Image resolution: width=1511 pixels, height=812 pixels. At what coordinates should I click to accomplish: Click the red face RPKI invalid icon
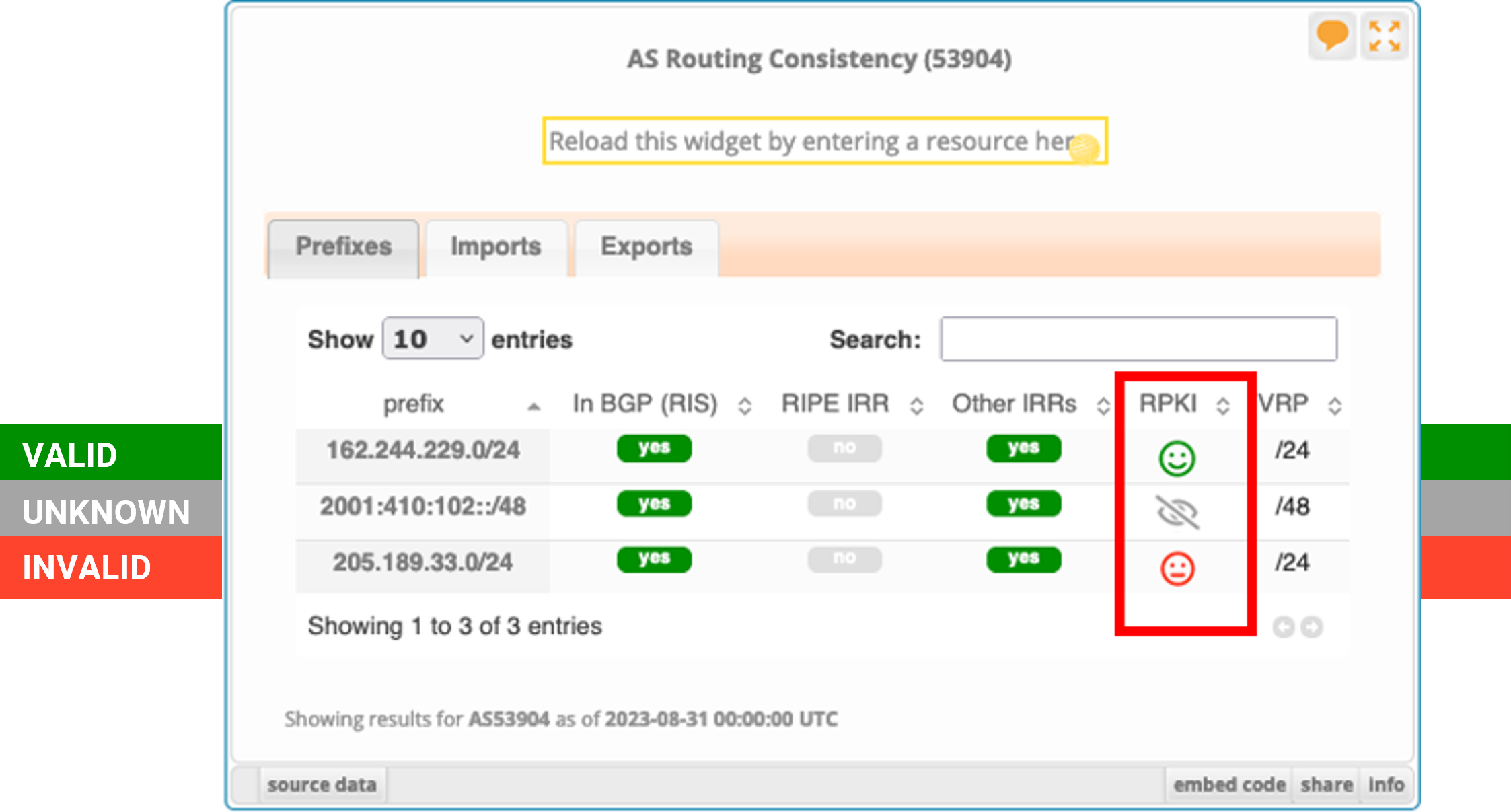[1177, 569]
